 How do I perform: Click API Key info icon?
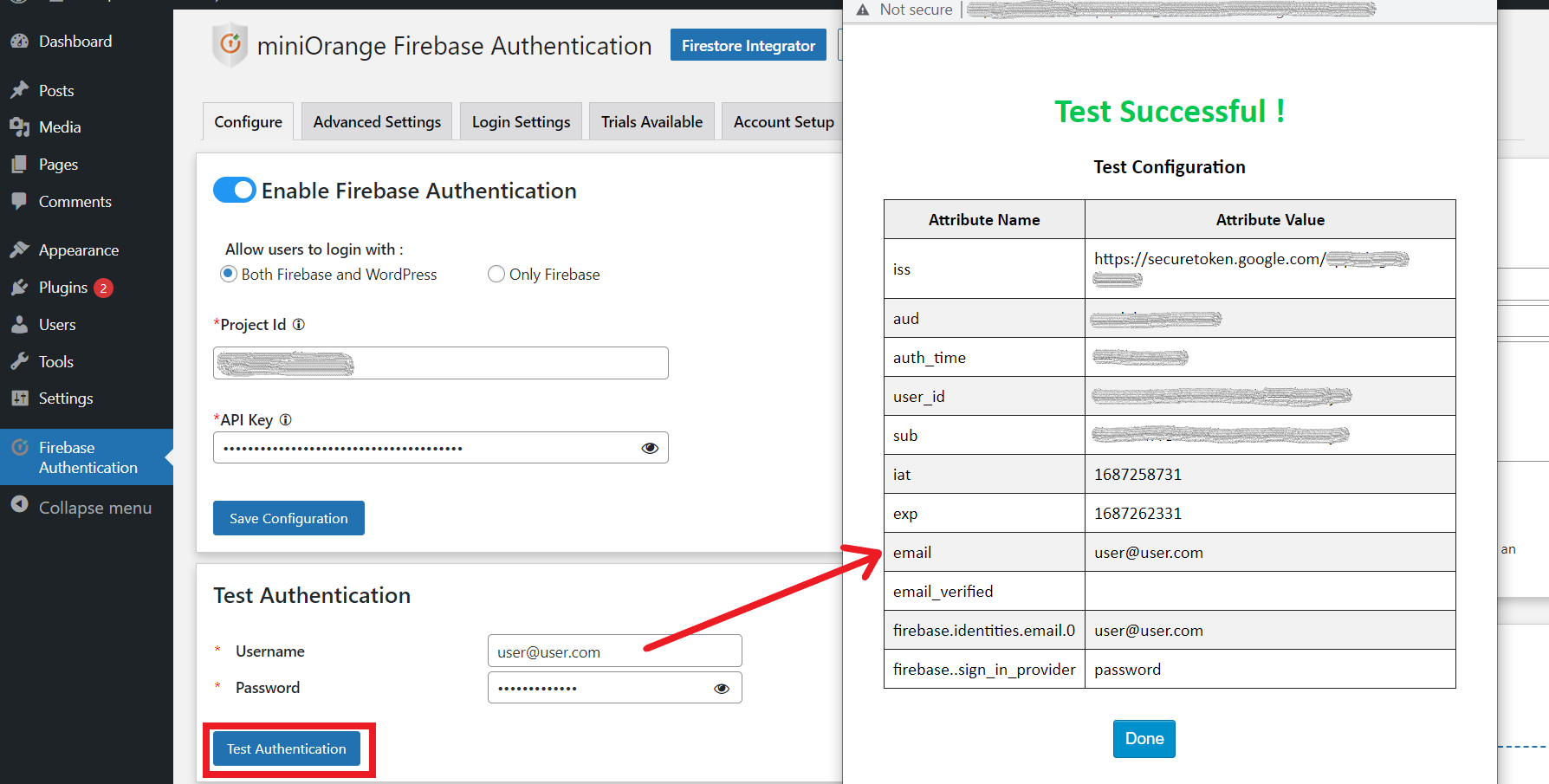click(286, 419)
